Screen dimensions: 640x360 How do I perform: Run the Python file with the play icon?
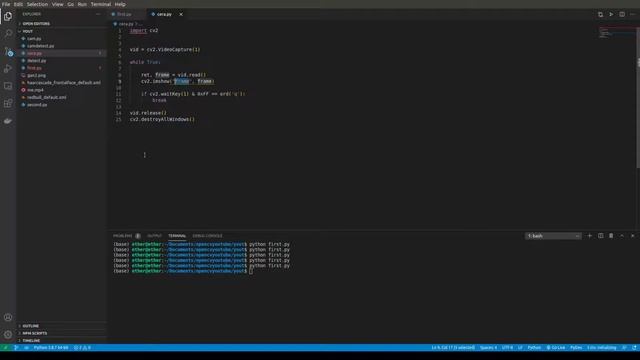coord(611,14)
